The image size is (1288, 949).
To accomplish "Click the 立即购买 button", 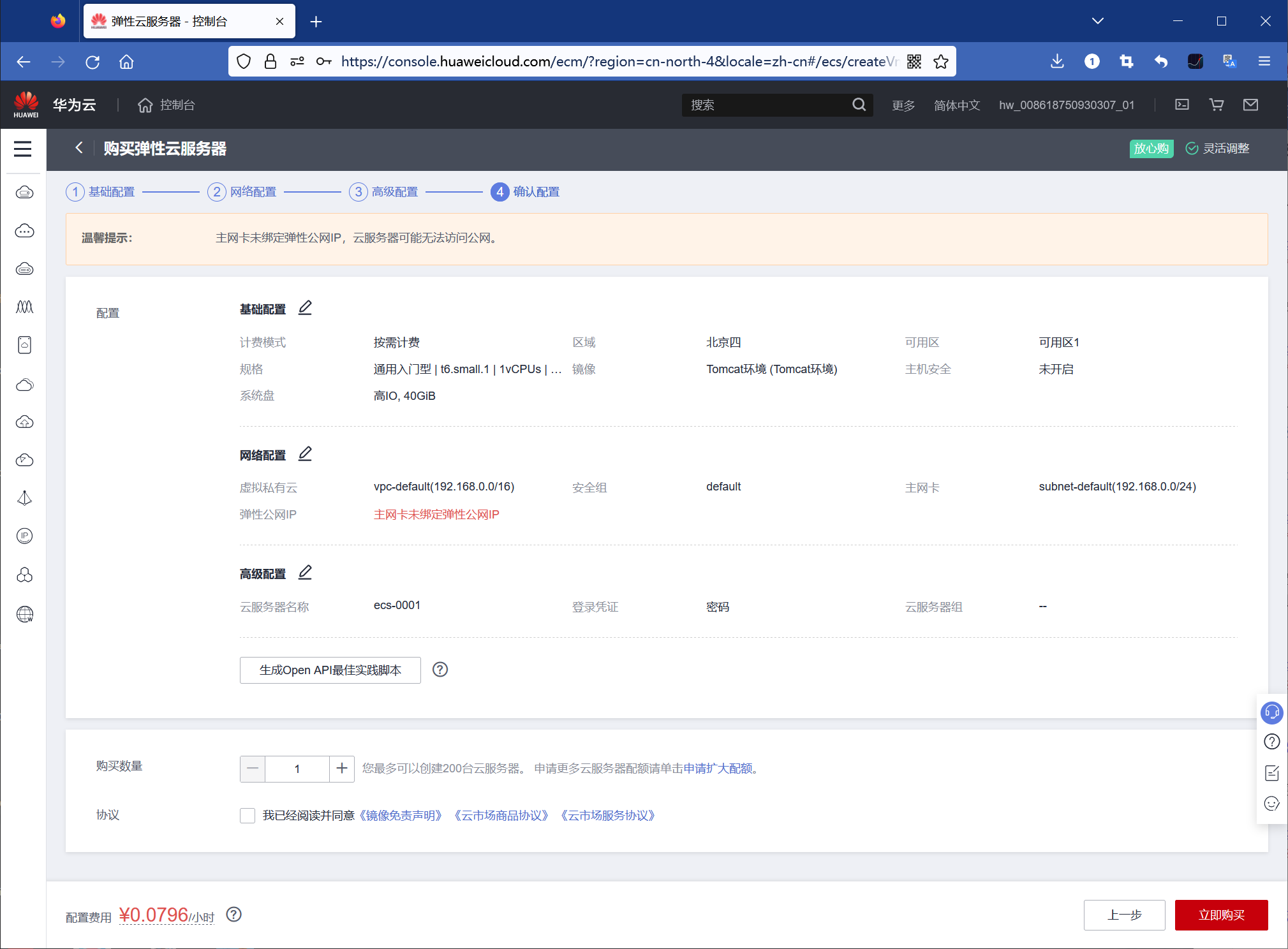I will click(1220, 915).
